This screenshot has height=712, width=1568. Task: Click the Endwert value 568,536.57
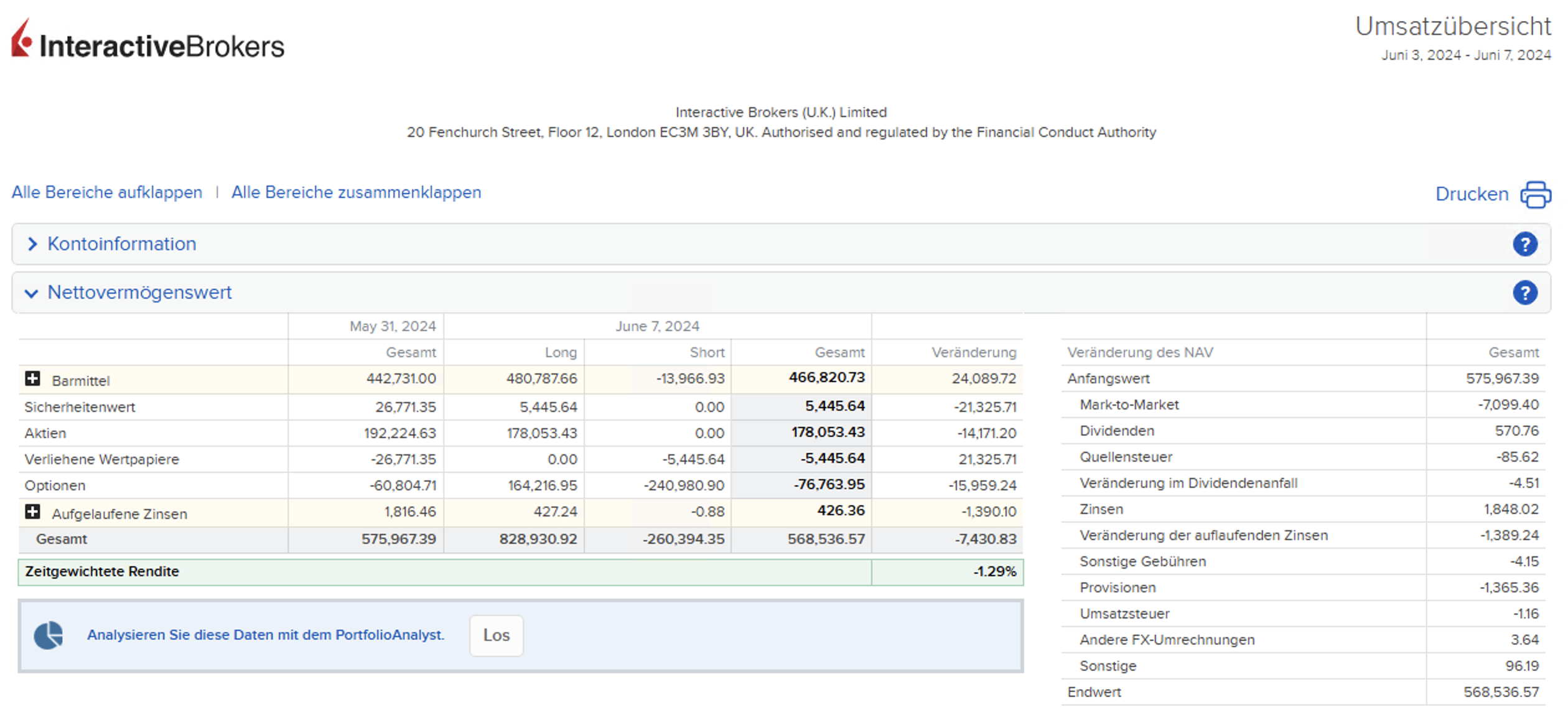tap(1501, 692)
